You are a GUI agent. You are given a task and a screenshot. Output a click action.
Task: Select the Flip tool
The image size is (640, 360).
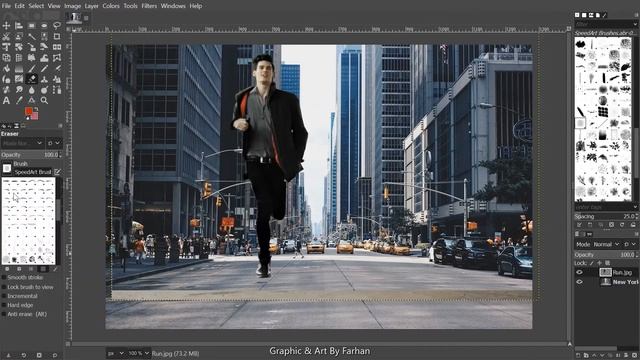pyautogui.click(x=57, y=47)
